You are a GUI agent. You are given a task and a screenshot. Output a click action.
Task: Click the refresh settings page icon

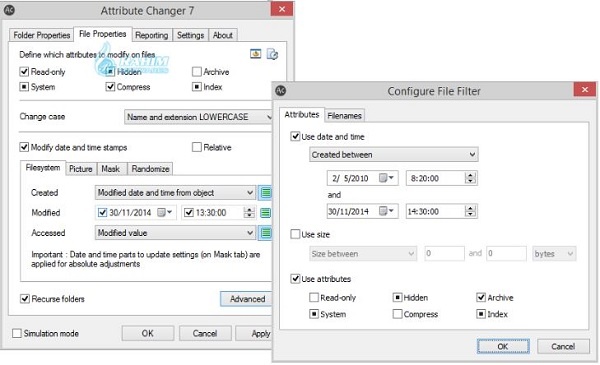(x=272, y=54)
